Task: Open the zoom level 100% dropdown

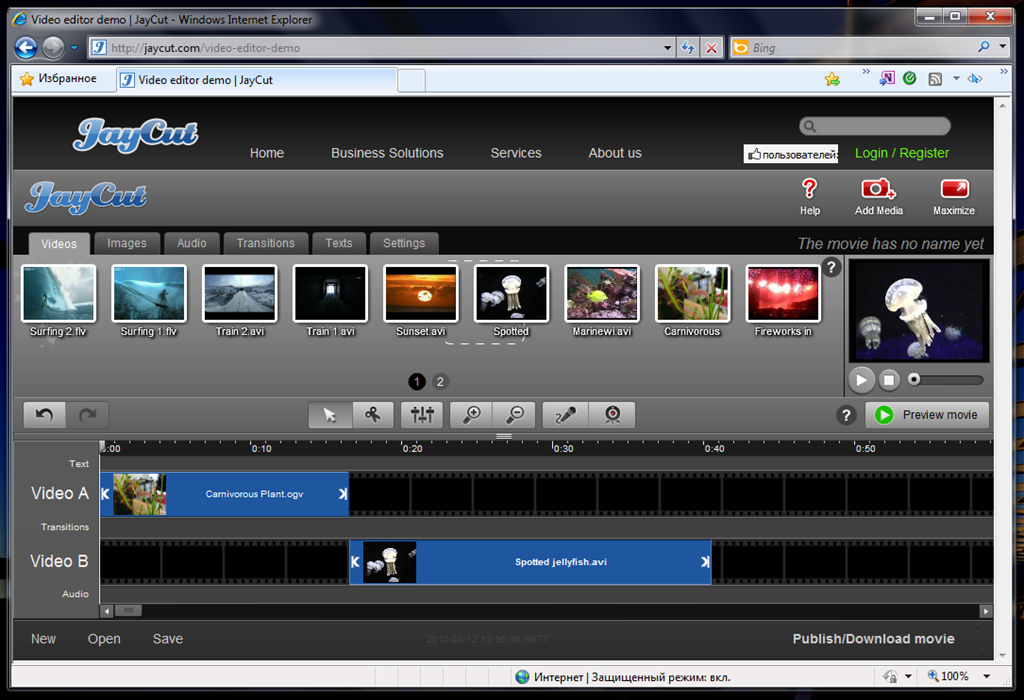Action: point(987,676)
